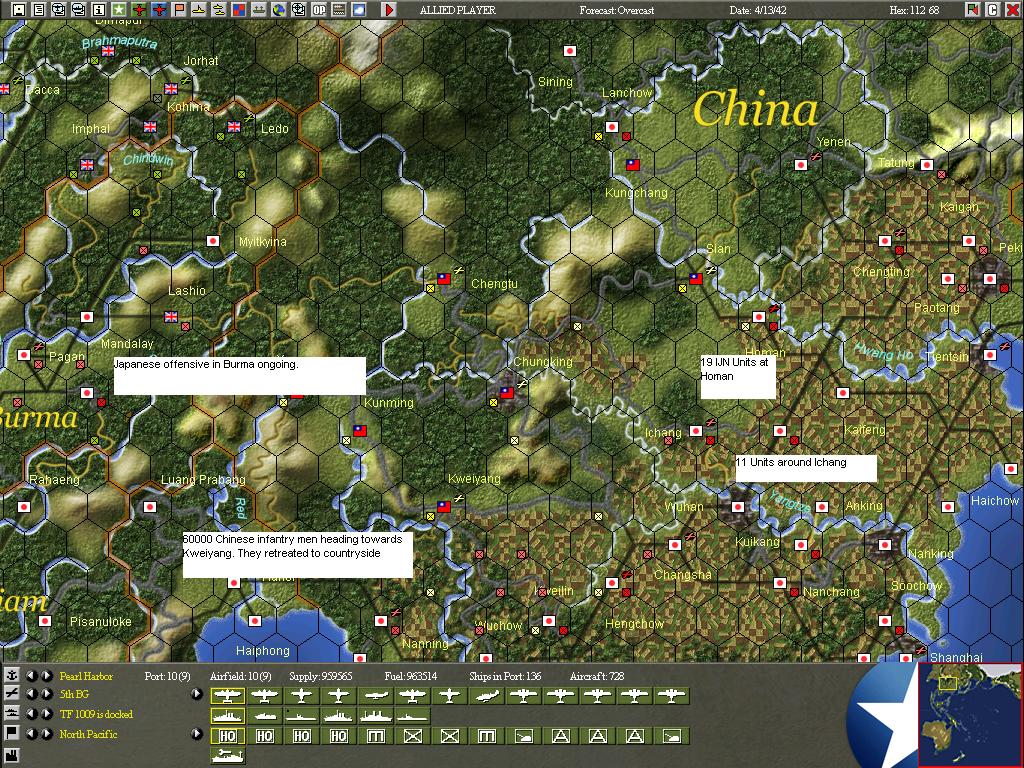
Task: Click the cloud weather toolbar icon
Action: click(x=359, y=10)
